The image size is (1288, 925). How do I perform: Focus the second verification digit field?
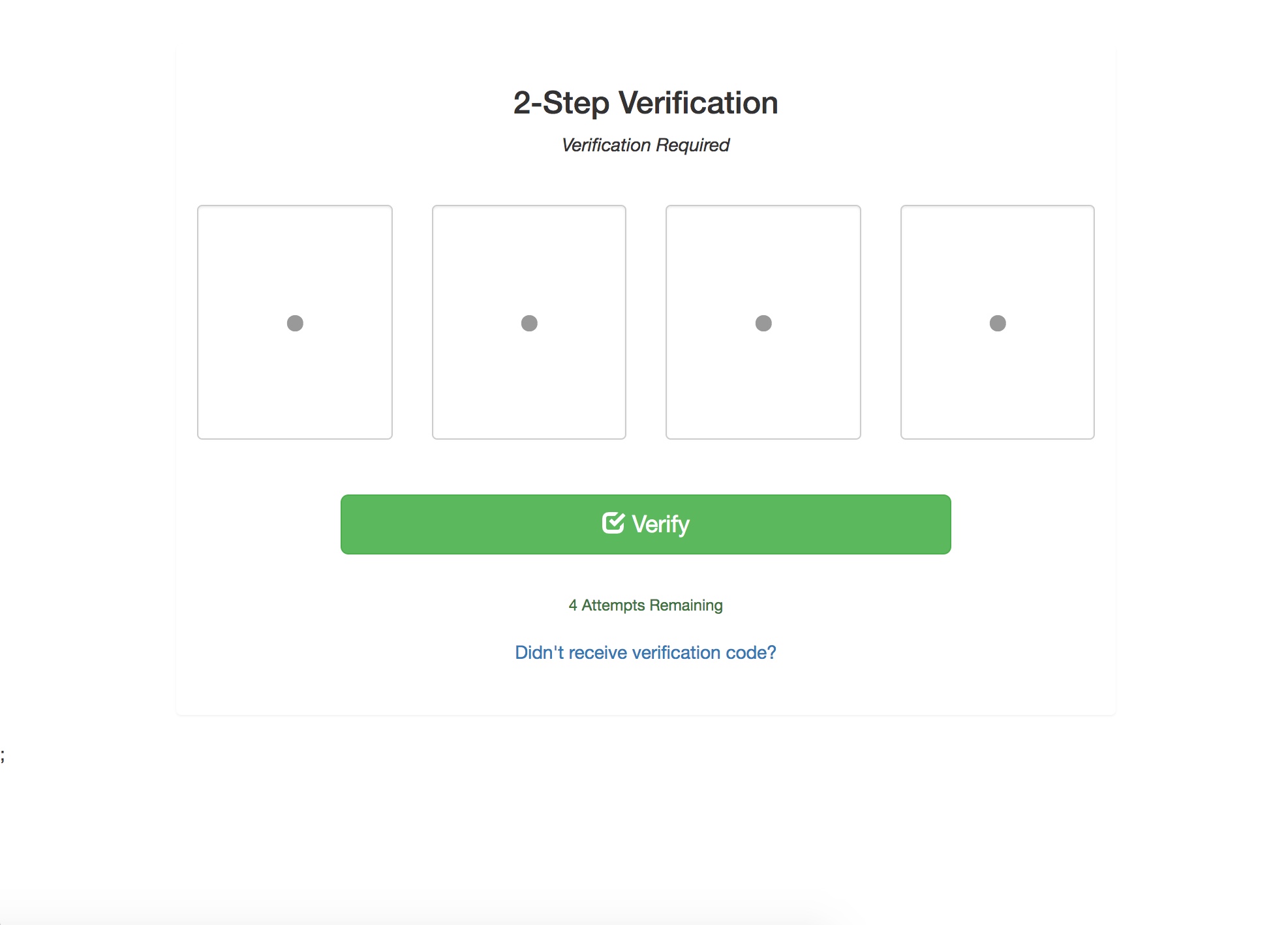(x=529, y=322)
